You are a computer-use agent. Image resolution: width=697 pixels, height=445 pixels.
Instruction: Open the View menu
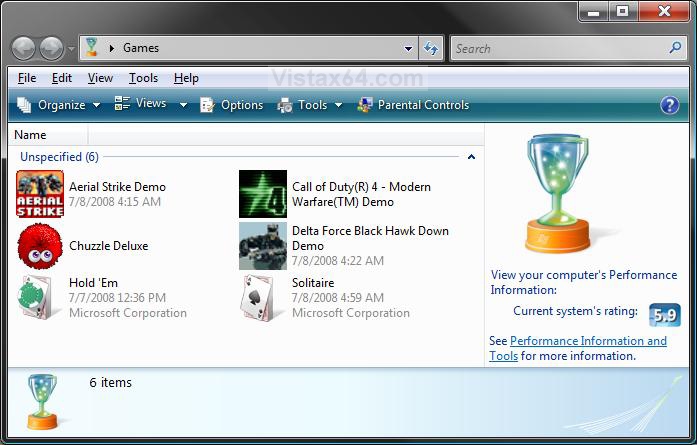pos(100,78)
